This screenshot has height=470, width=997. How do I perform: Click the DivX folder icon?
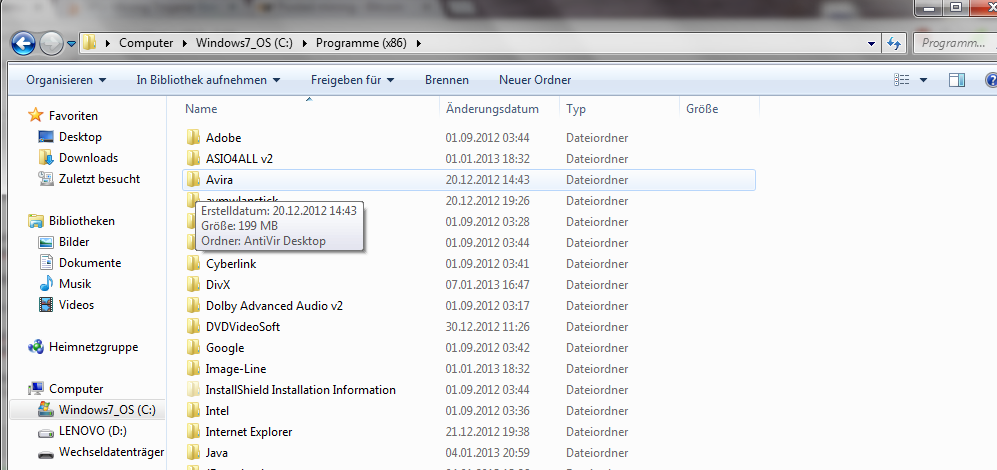click(193, 284)
